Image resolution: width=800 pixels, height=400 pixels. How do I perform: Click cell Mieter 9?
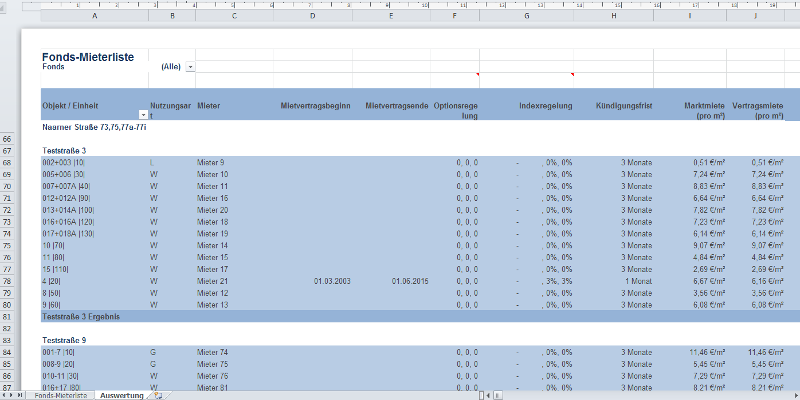[211, 163]
